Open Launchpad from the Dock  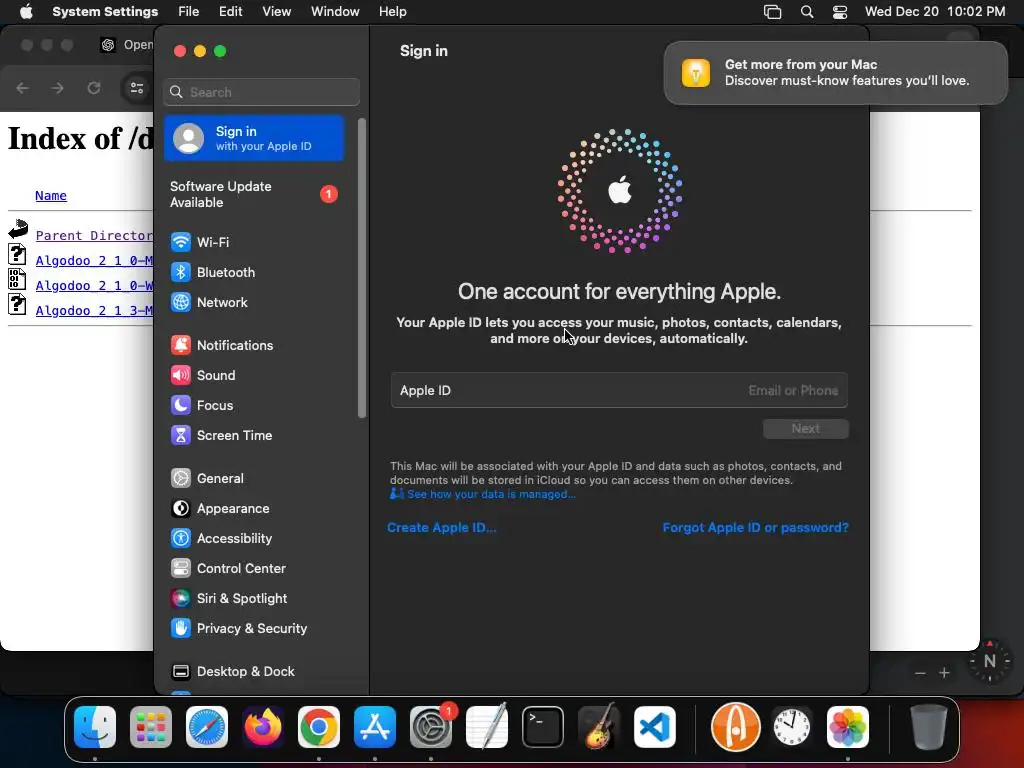pos(151,727)
